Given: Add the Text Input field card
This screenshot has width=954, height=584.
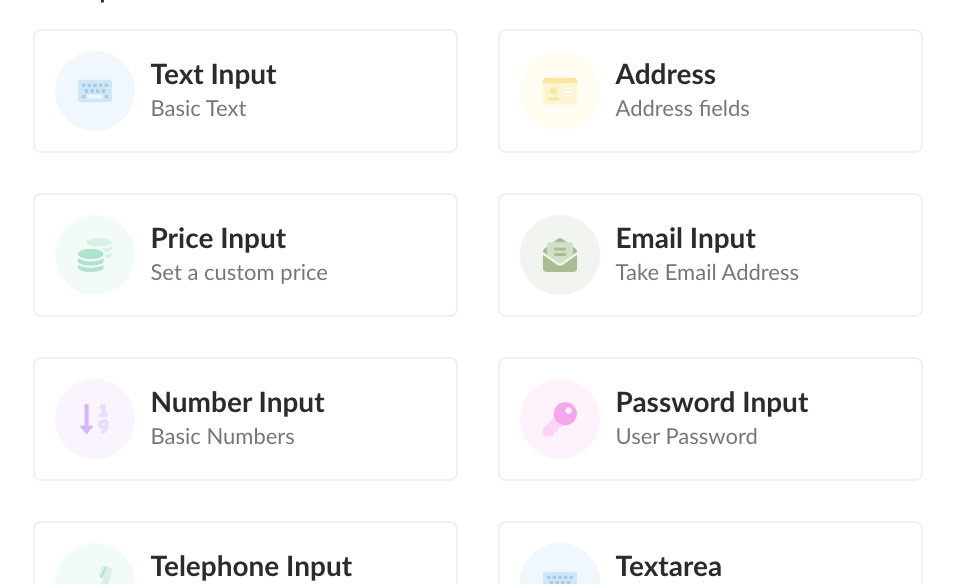Looking at the screenshot, I should [245, 91].
